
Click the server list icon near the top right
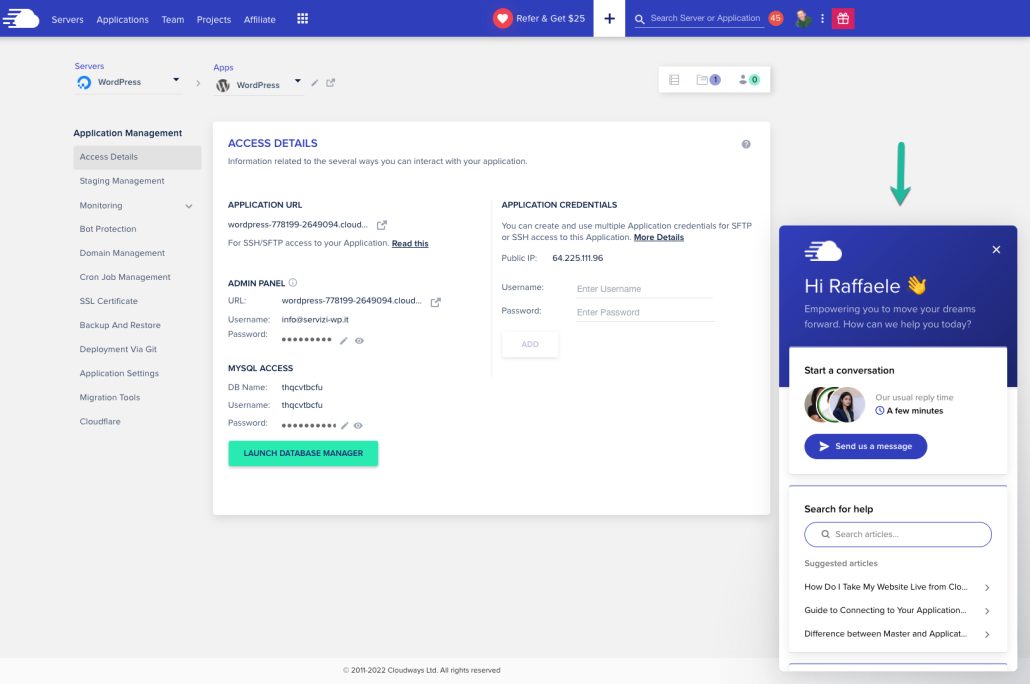coord(675,79)
